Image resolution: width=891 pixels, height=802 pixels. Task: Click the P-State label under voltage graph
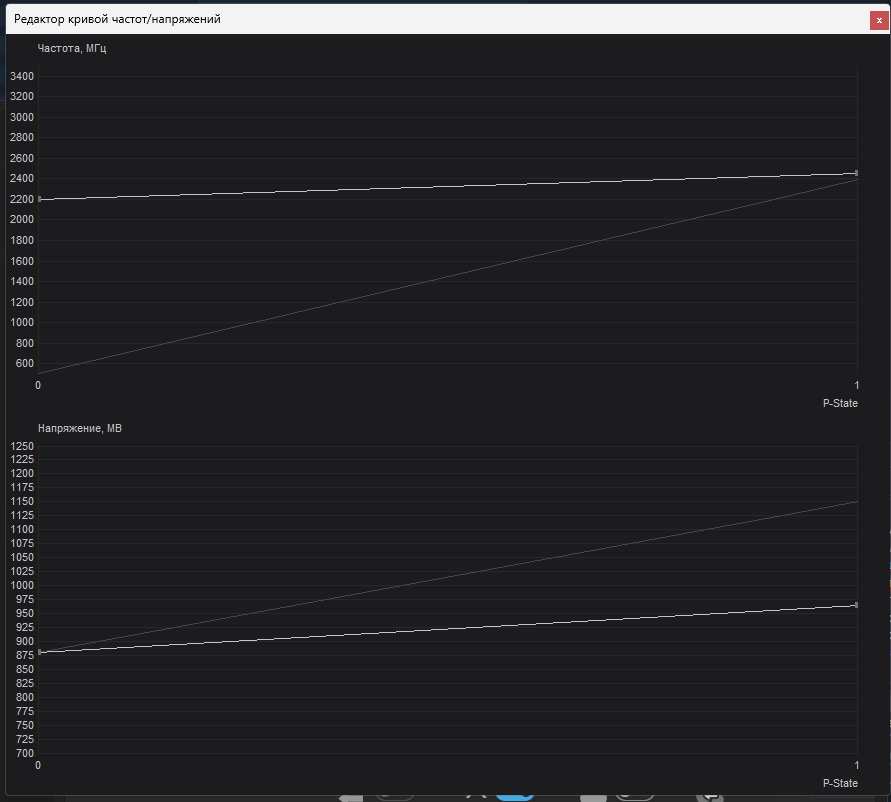[840, 783]
